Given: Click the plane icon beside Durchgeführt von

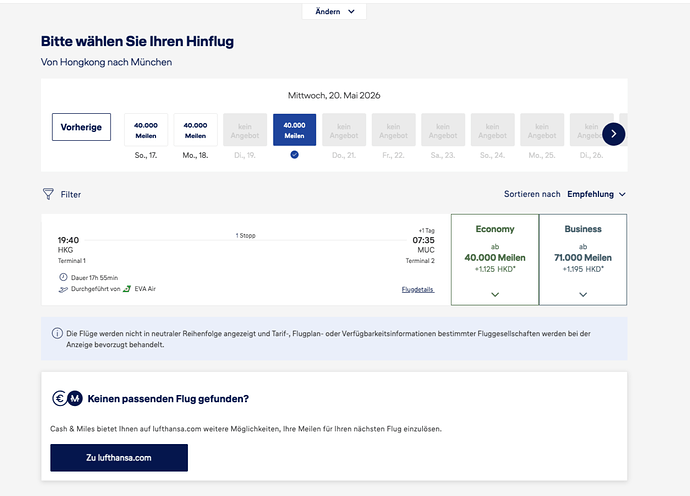Looking at the screenshot, I should (63, 289).
